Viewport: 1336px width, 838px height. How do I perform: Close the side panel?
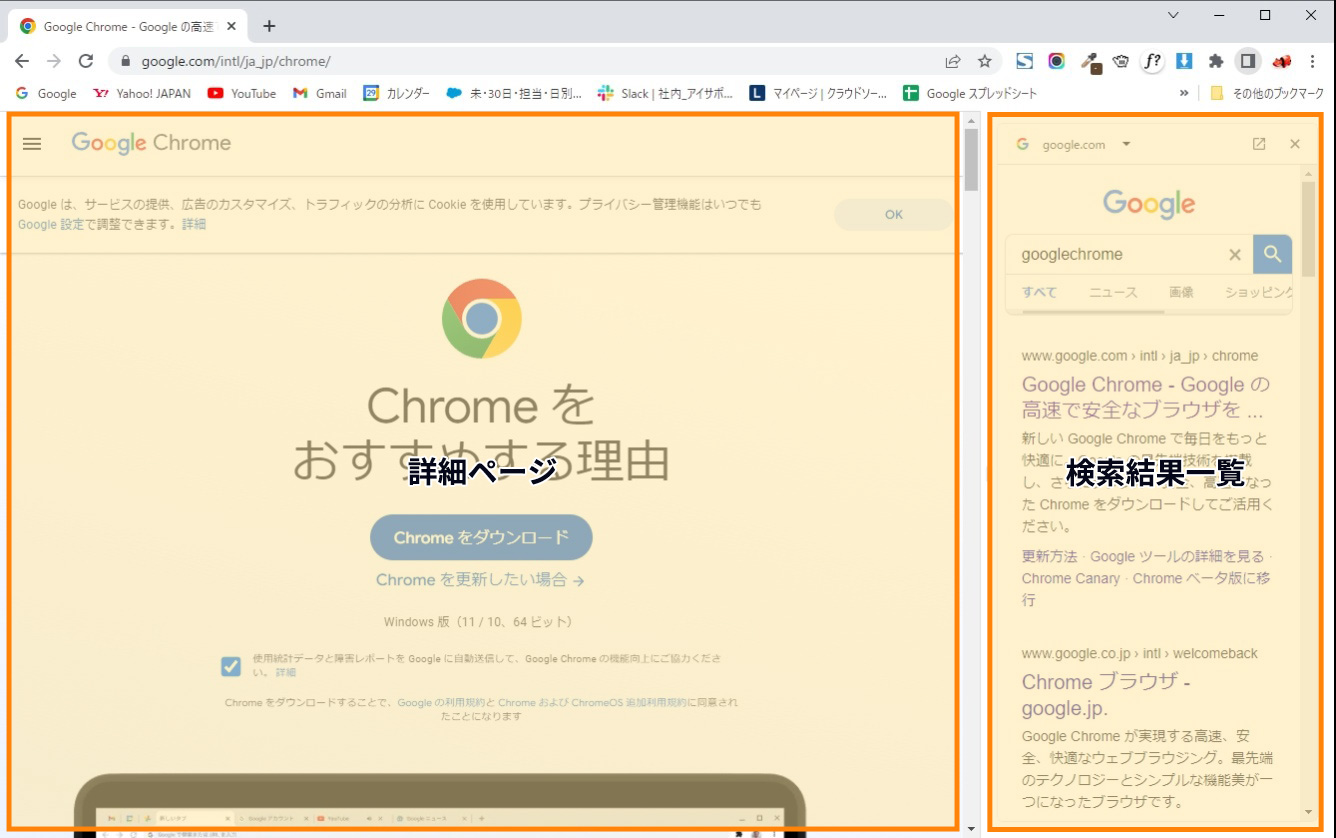(x=1295, y=144)
